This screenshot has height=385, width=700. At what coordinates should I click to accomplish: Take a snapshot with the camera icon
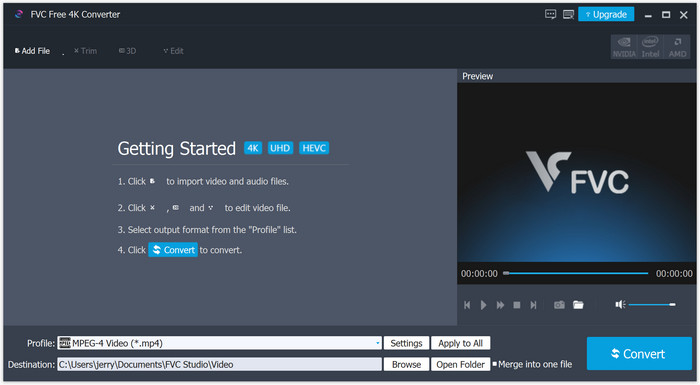pos(559,305)
